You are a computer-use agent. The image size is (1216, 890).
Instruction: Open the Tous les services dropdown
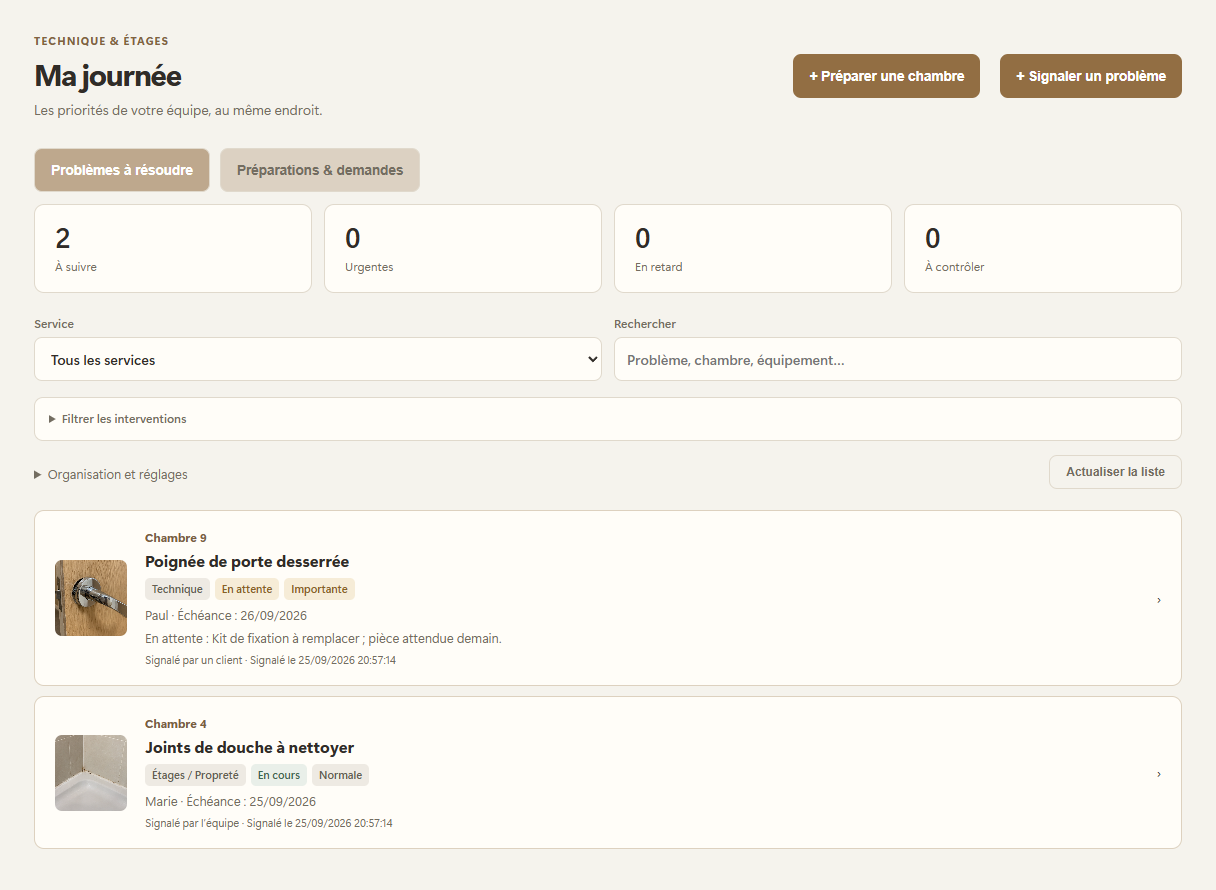318,359
